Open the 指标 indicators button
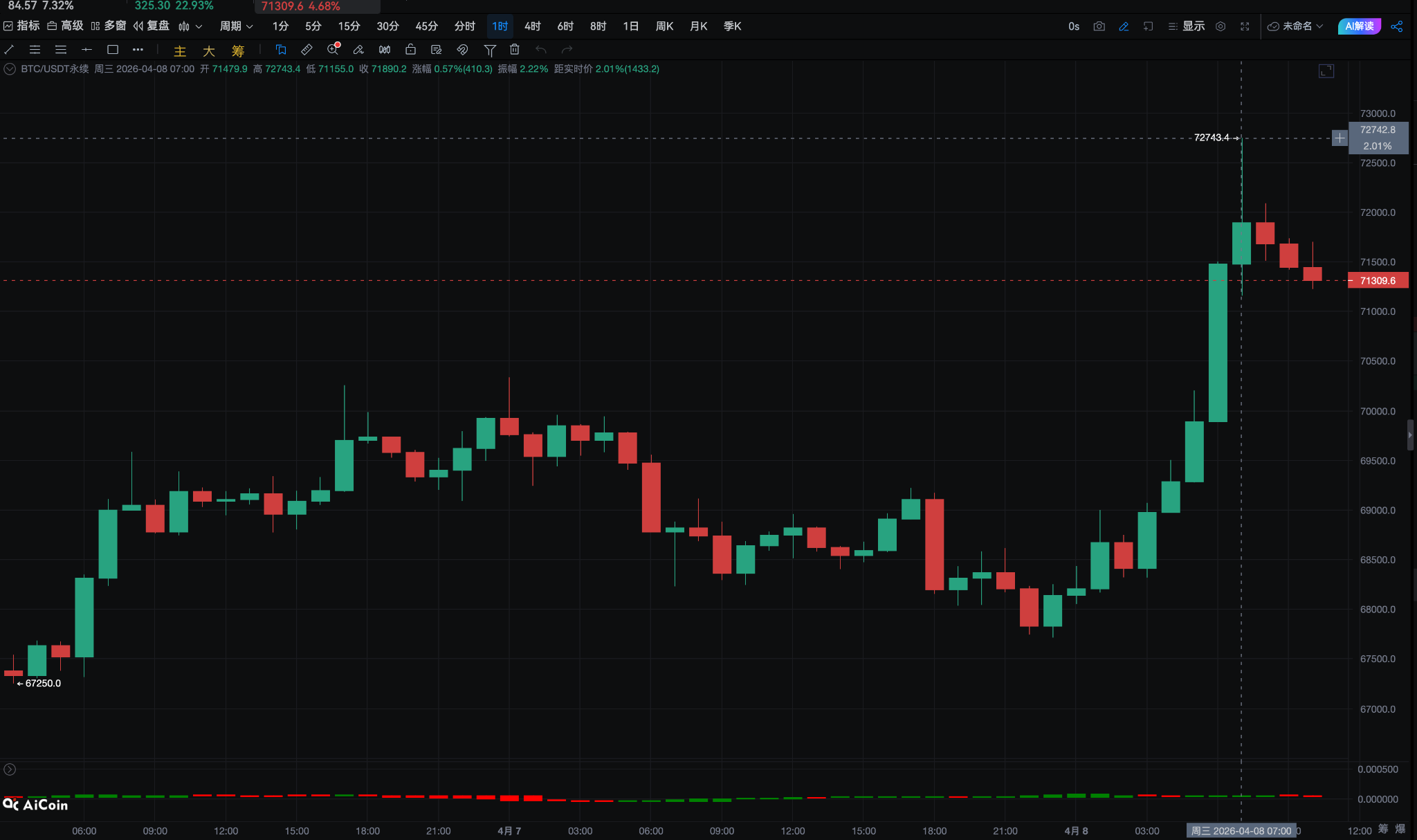Image resolution: width=1417 pixels, height=840 pixels. pyautogui.click(x=21, y=26)
